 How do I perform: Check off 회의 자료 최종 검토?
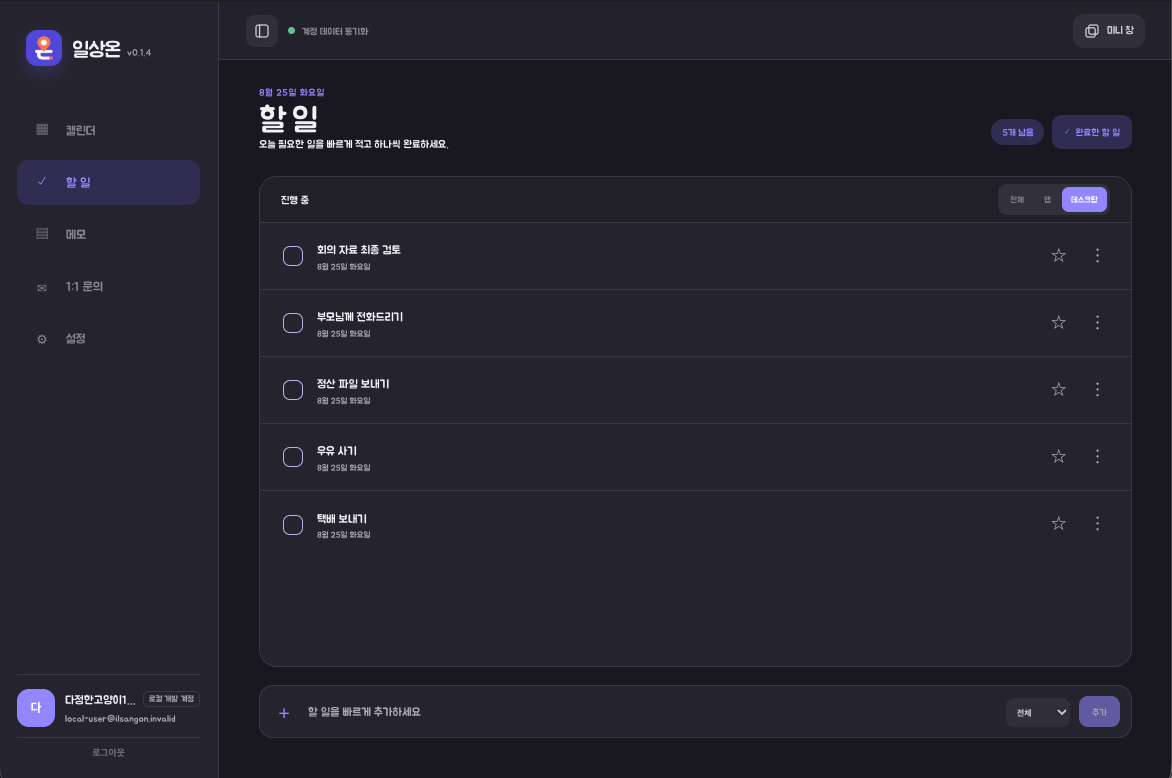pyautogui.click(x=293, y=256)
